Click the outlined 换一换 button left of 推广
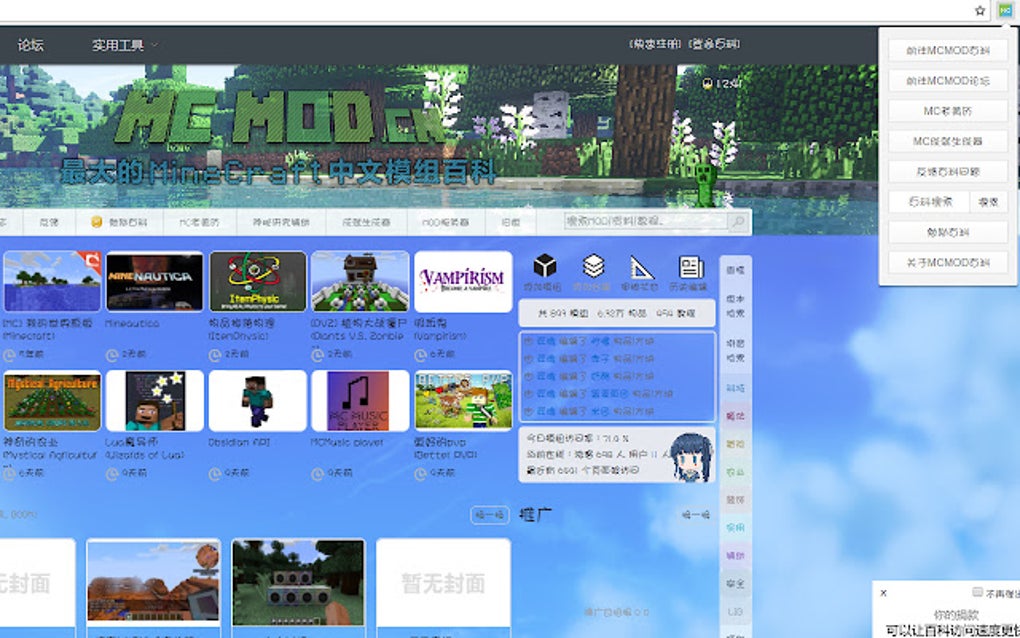Image resolution: width=1020 pixels, height=638 pixels. point(489,515)
